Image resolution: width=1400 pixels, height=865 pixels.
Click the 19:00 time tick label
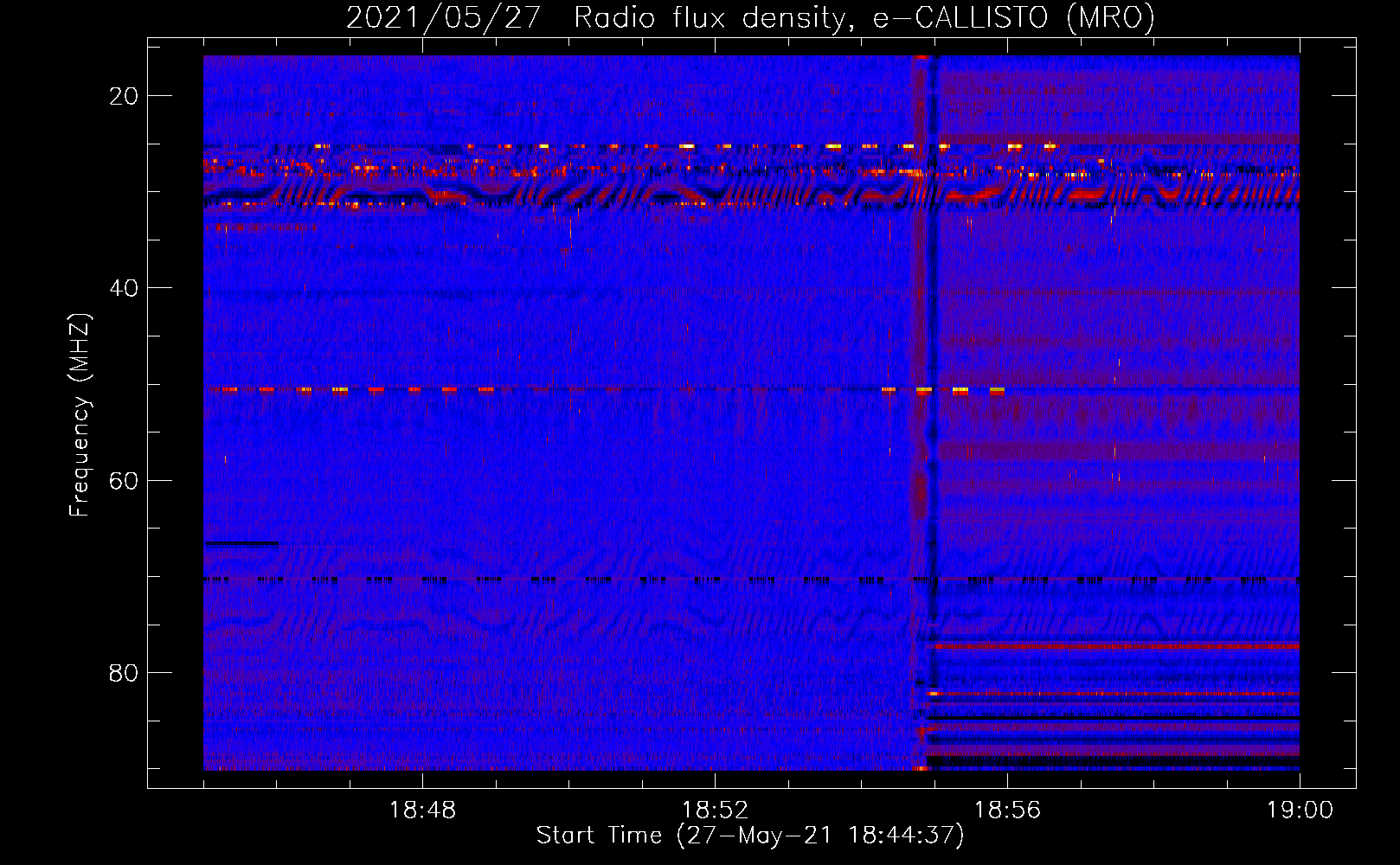point(1300,811)
